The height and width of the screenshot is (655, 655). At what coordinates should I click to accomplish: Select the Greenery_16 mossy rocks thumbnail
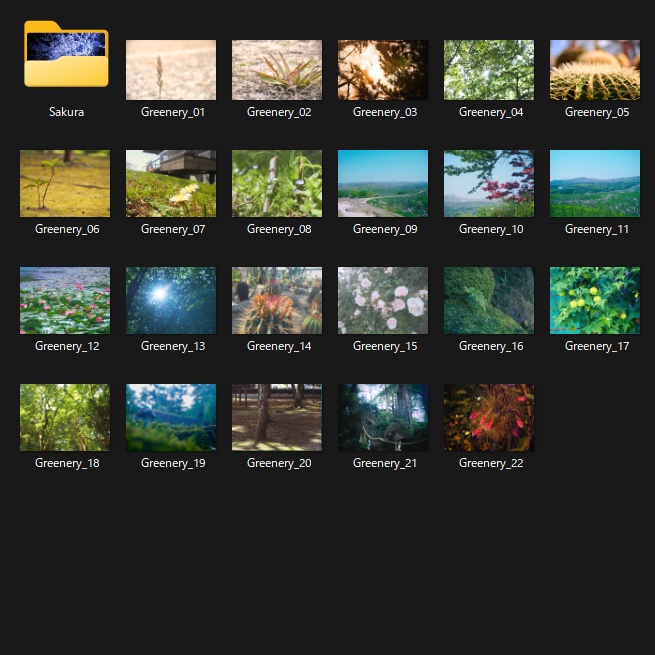489,300
